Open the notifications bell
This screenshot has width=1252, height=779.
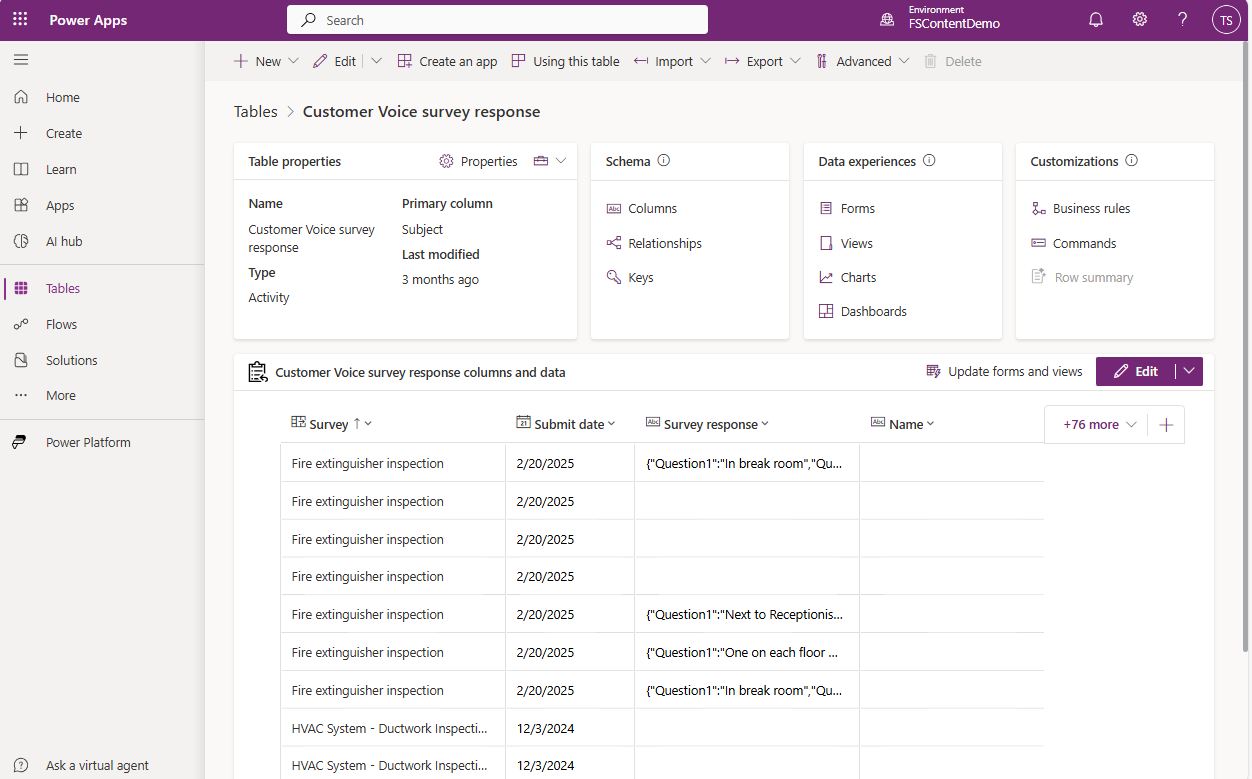click(x=1096, y=20)
